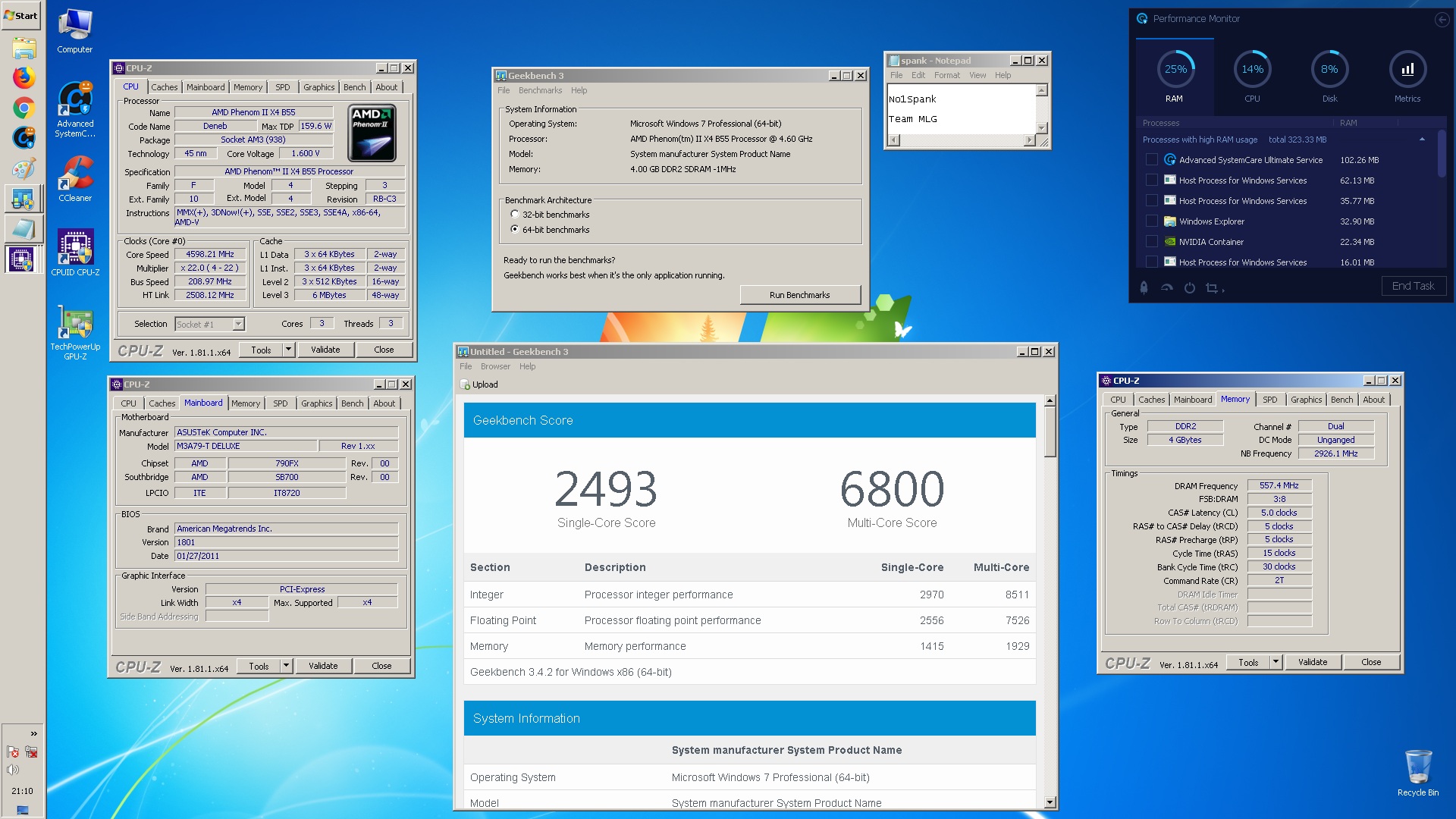Click the volume icon in system tray

tap(13, 770)
